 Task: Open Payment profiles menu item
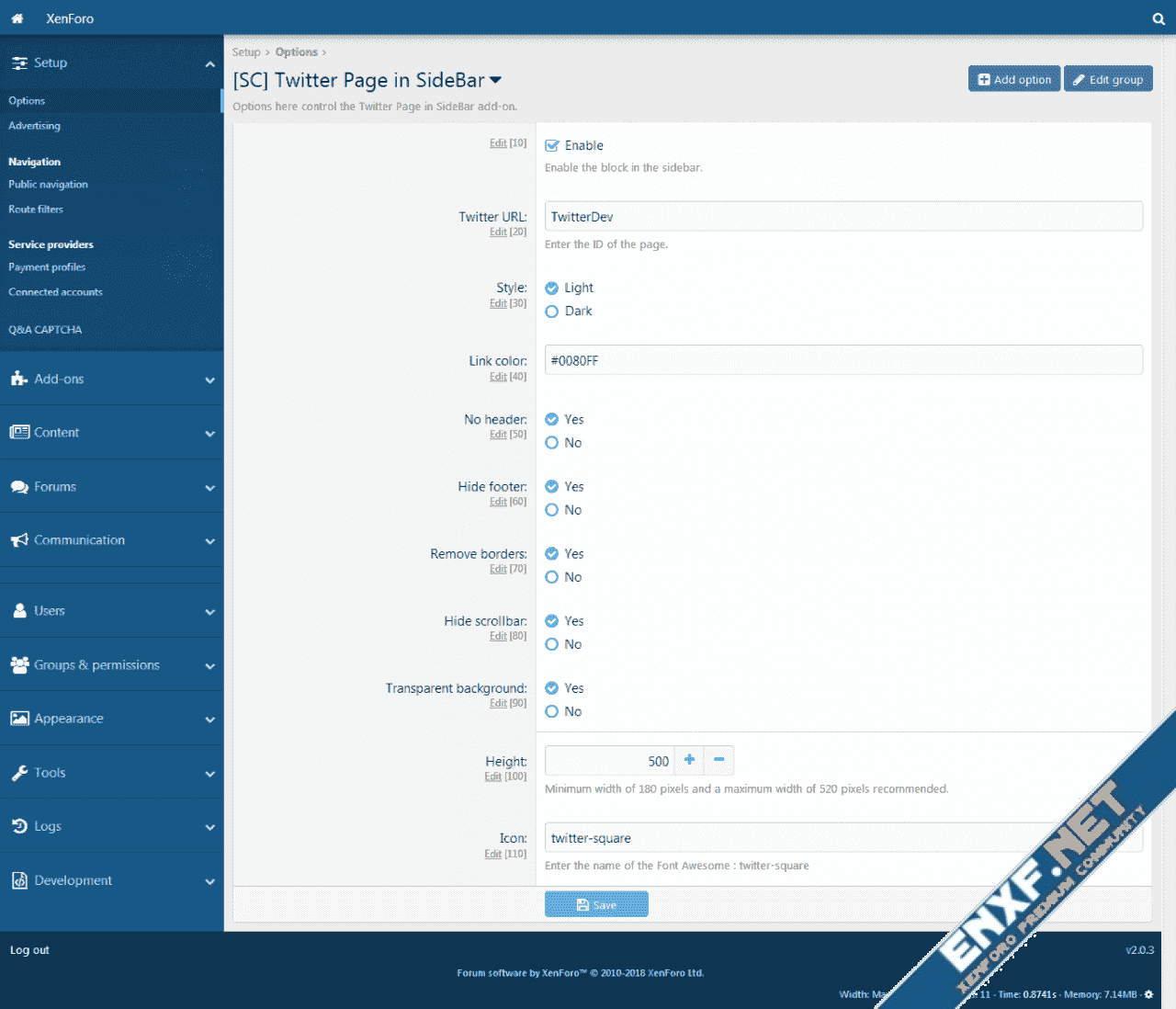pyautogui.click(x=47, y=267)
